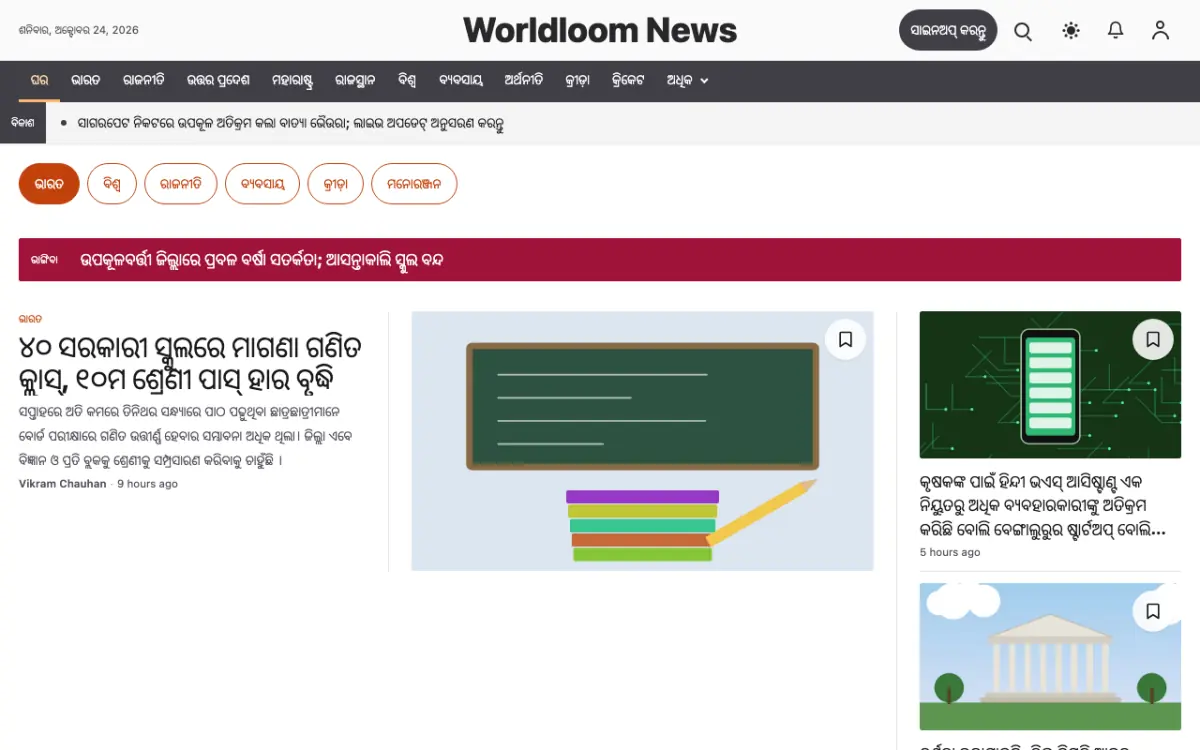Go to Worldloom News homepage logo
The image size is (1200, 750).
(x=600, y=31)
